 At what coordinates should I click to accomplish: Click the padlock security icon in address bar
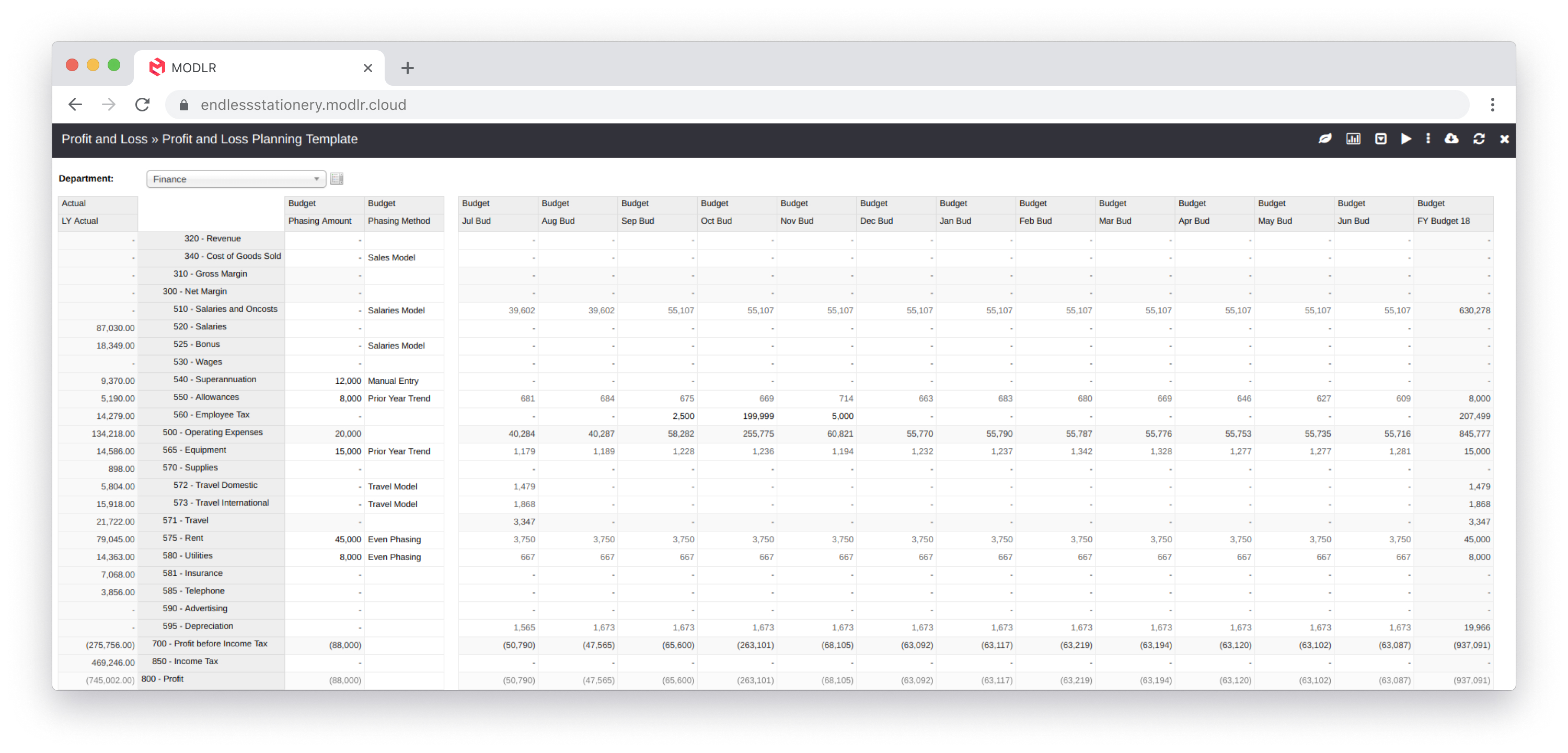pos(184,104)
